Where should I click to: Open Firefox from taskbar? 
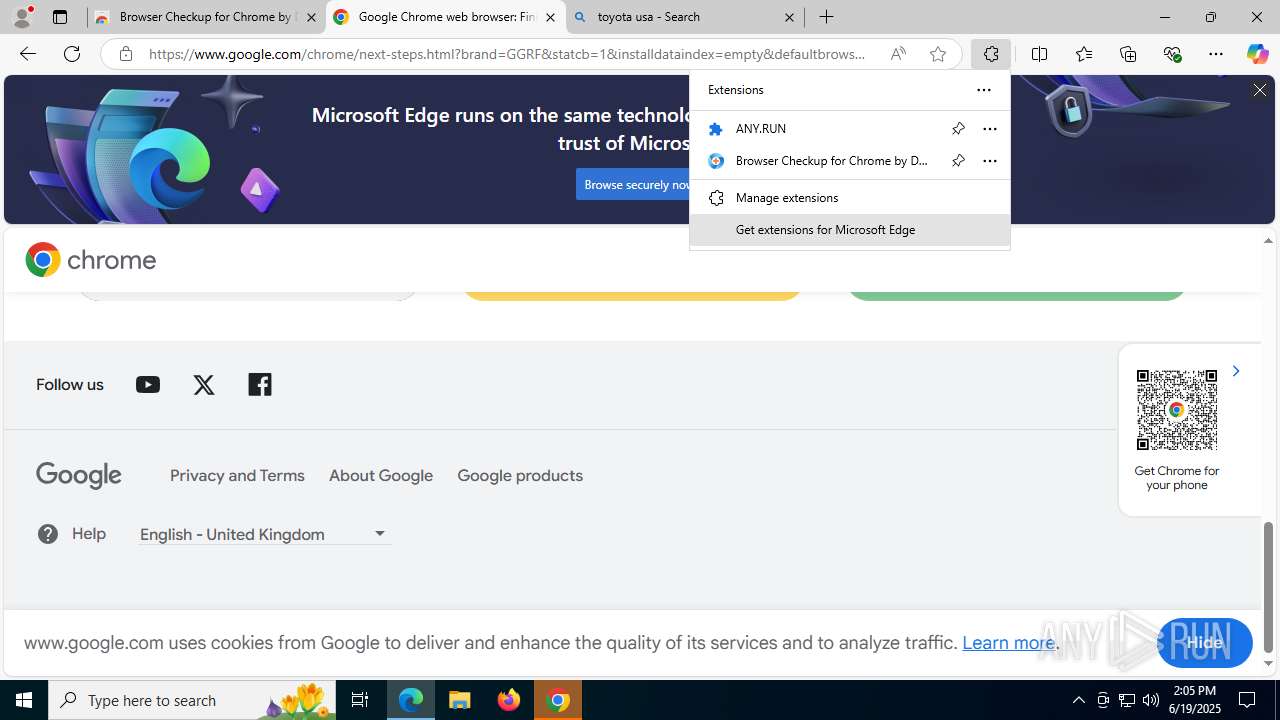pos(509,700)
